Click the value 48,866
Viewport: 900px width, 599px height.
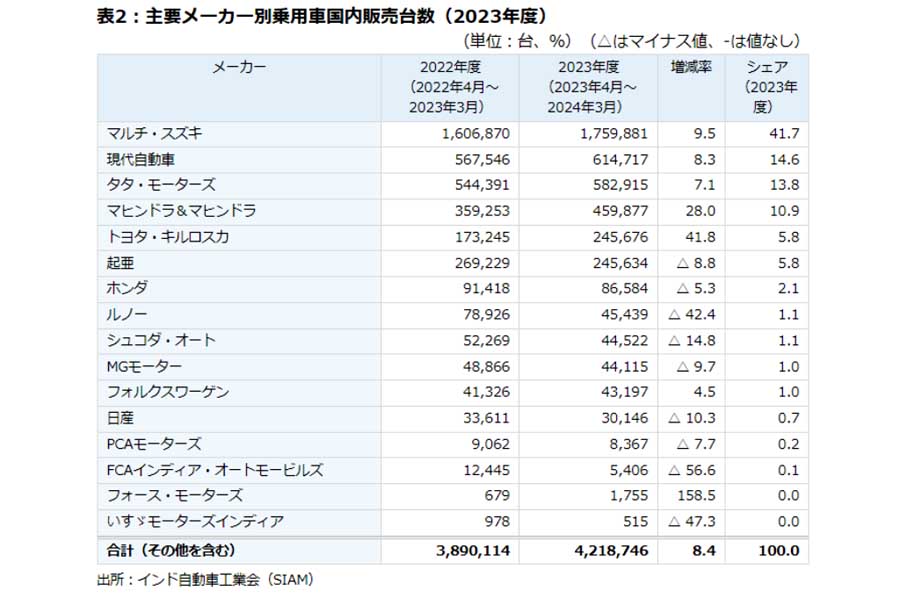point(486,366)
